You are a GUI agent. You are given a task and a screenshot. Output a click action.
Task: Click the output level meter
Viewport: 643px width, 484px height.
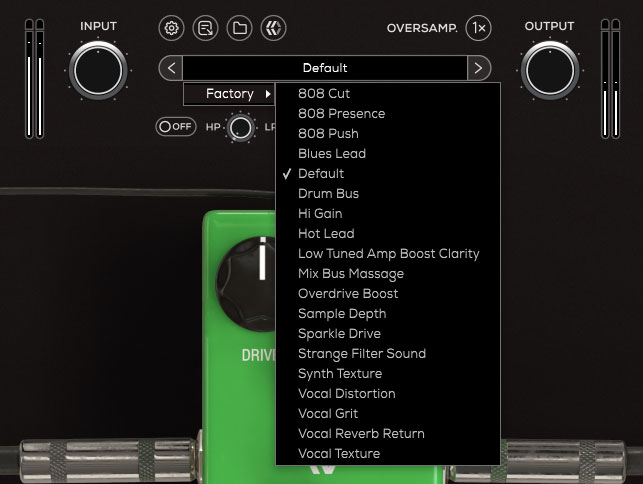click(610, 79)
